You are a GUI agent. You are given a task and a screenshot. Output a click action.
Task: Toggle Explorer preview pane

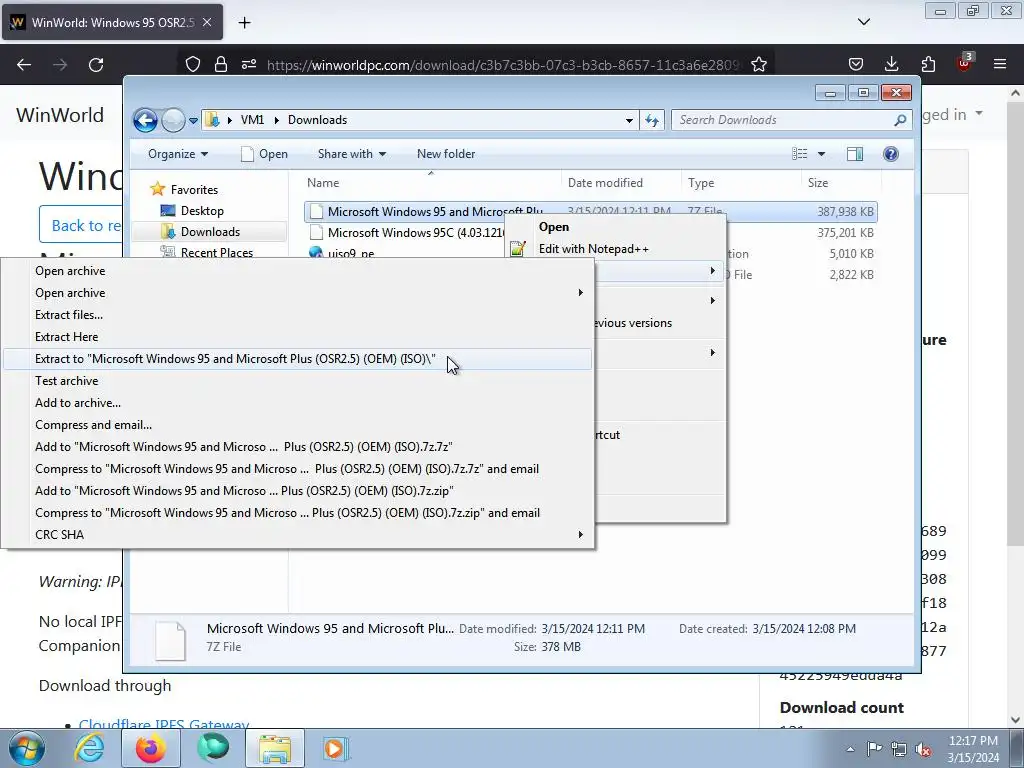pos(854,154)
